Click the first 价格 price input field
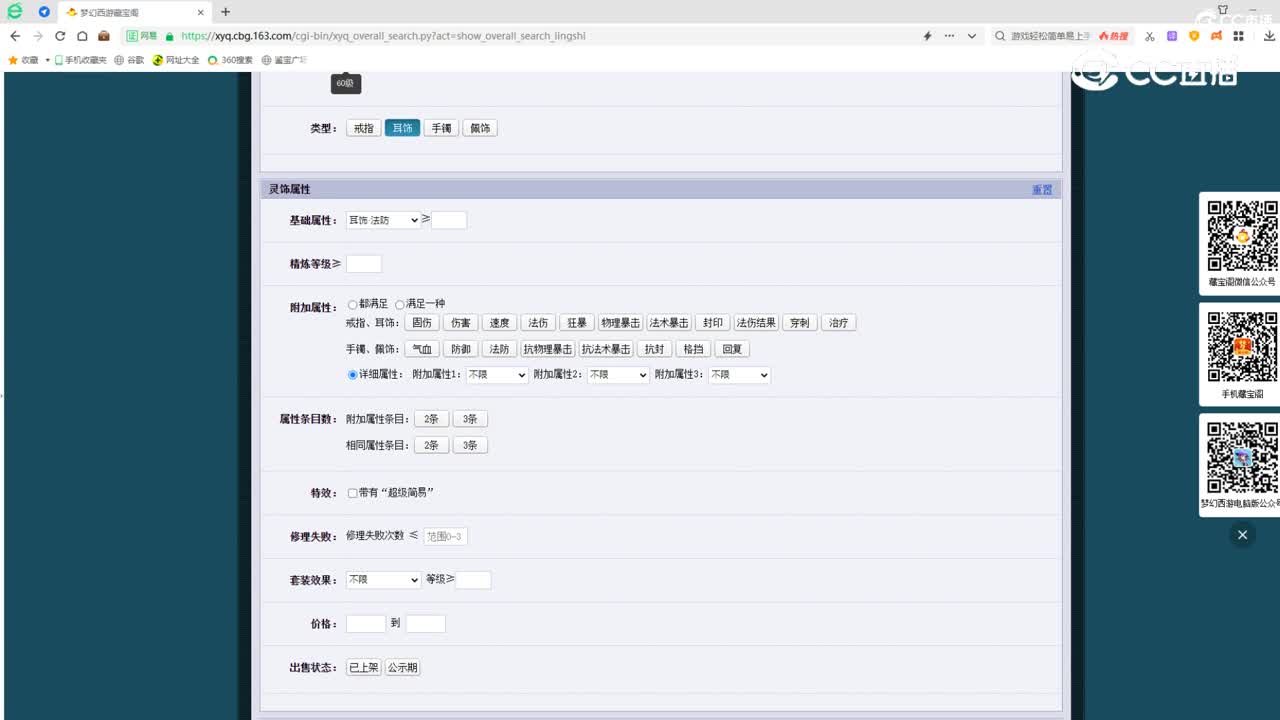The width and height of the screenshot is (1280, 720). click(364, 622)
